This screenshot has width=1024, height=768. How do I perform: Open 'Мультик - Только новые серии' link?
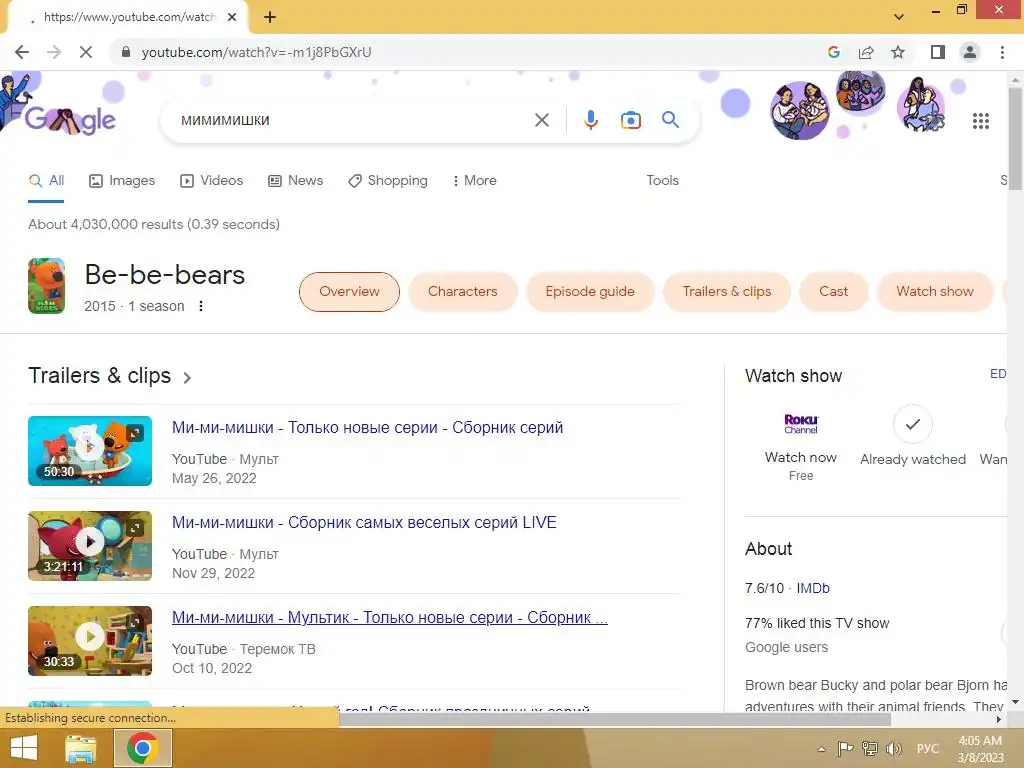[x=389, y=618]
